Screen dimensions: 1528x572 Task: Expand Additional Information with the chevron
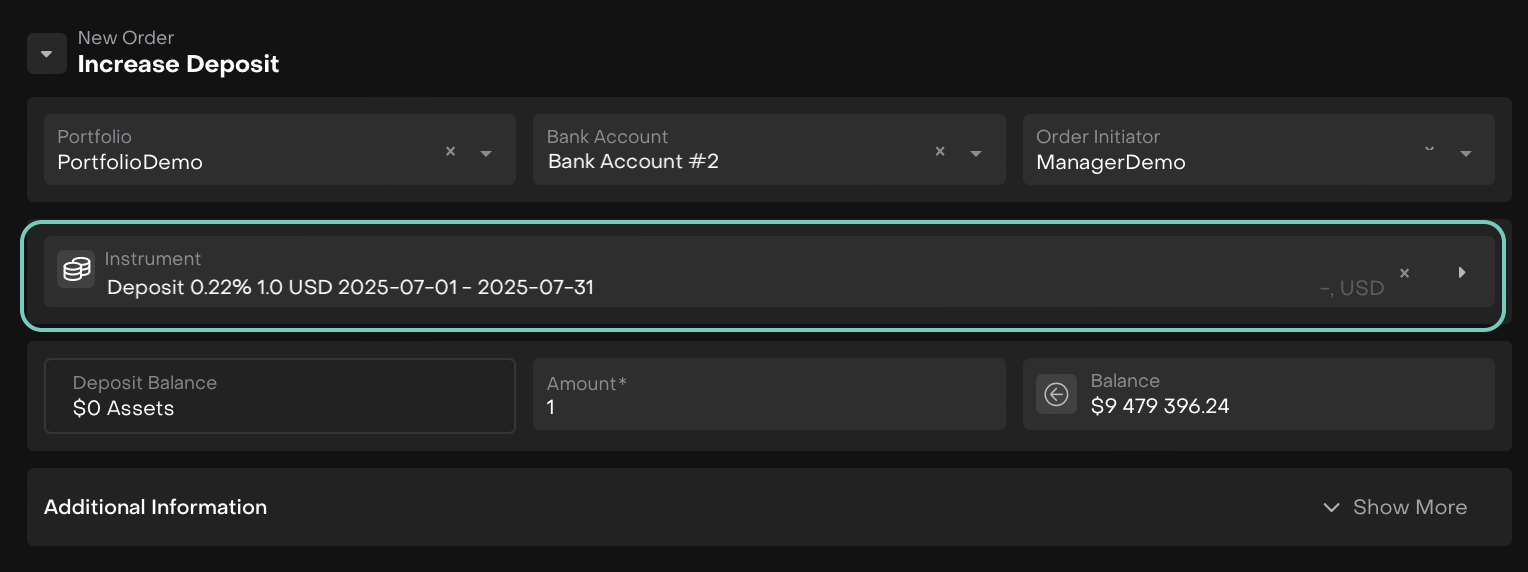click(x=1331, y=507)
